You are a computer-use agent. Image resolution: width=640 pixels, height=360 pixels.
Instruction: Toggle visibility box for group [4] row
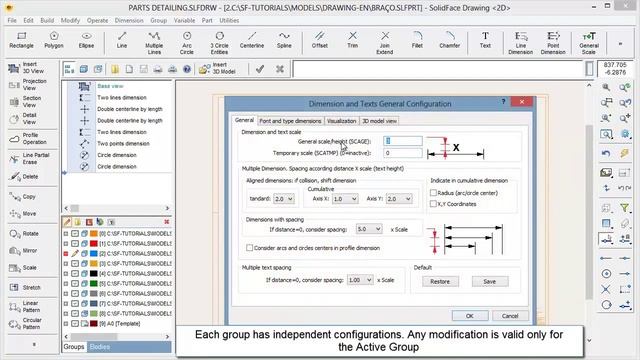[75, 273]
